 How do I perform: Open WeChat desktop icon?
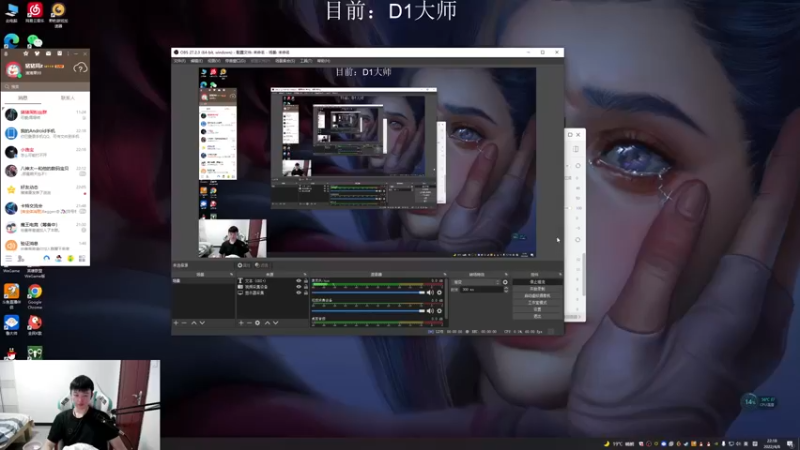click(35, 41)
